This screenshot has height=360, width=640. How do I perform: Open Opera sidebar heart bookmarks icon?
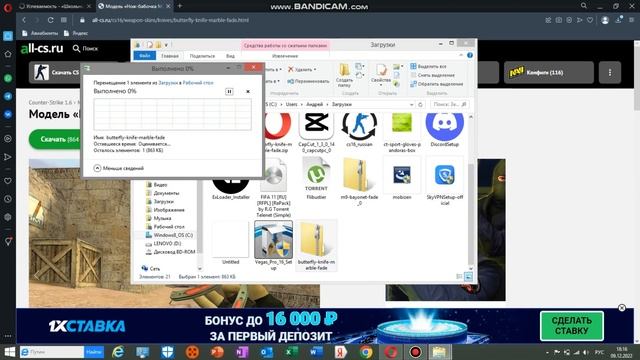[x=8, y=181]
